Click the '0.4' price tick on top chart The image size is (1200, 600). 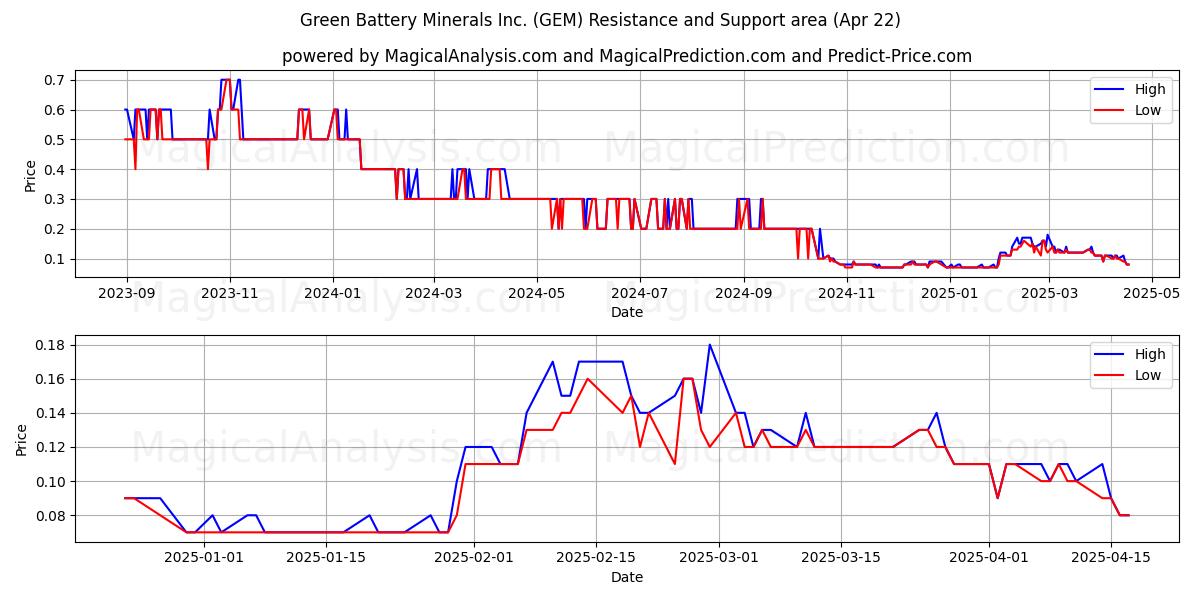pyautogui.click(x=56, y=170)
